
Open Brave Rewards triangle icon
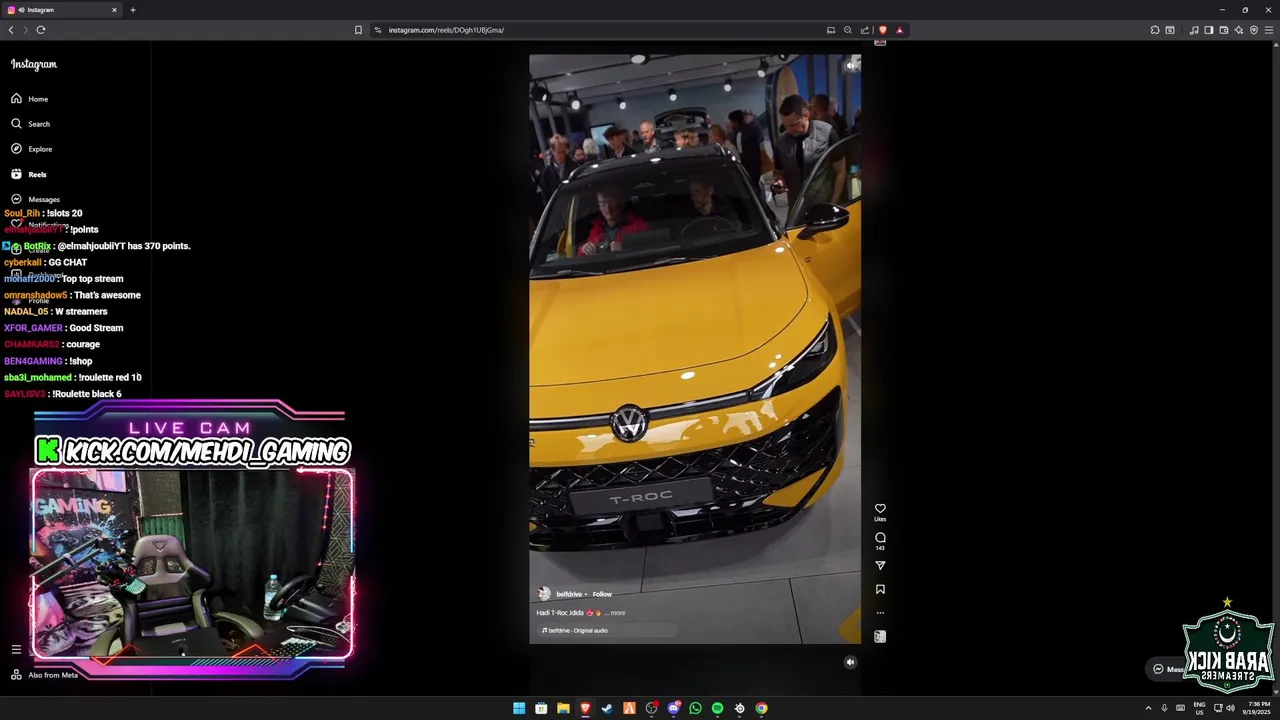pyautogui.click(x=899, y=30)
